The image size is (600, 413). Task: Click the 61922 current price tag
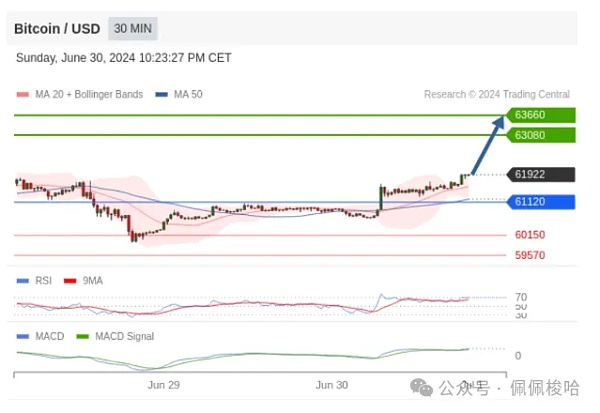[541, 175]
